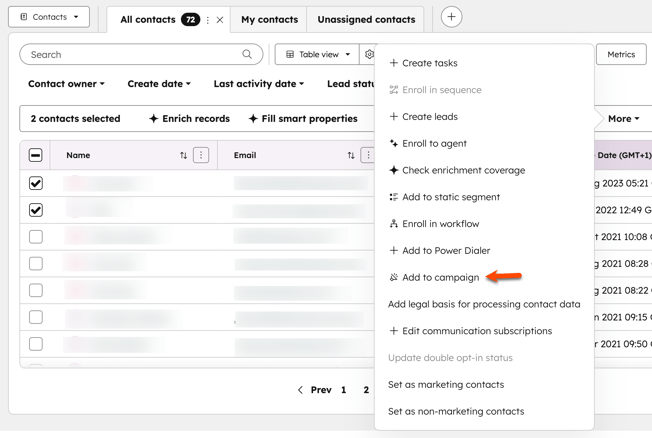The width and height of the screenshot is (652, 438).
Task: Open Email column options menu
Action: 368,155
